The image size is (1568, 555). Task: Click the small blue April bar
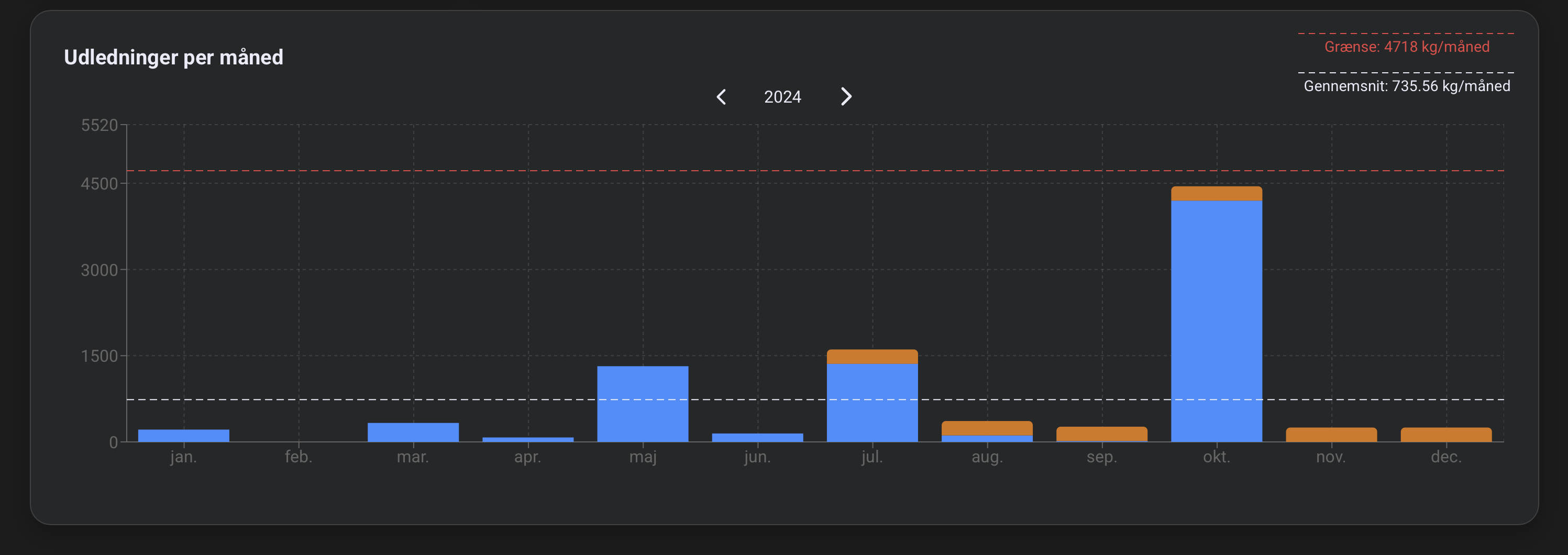pos(528,439)
